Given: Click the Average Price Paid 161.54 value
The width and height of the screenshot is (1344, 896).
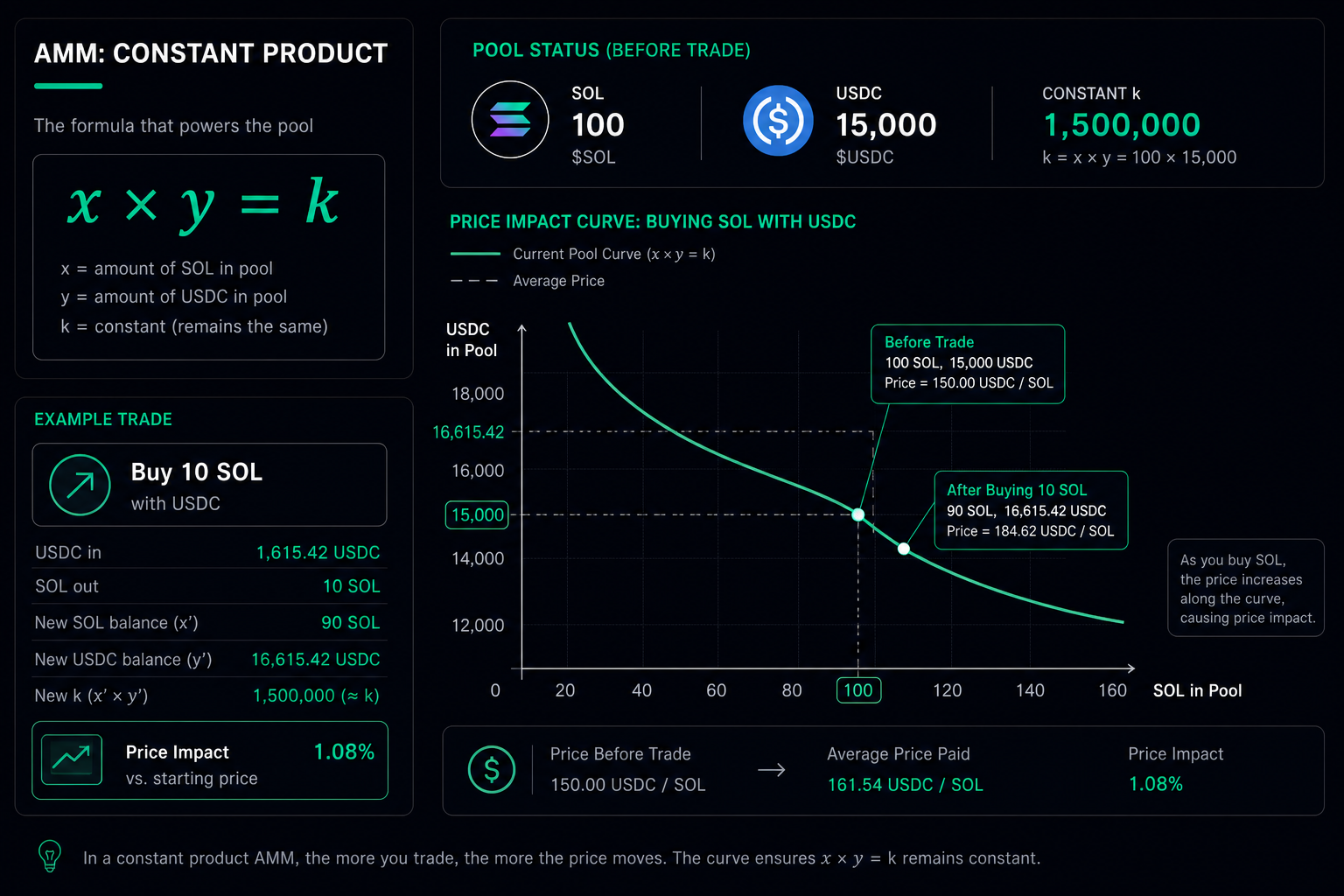Looking at the screenshot, I should 906,785.
